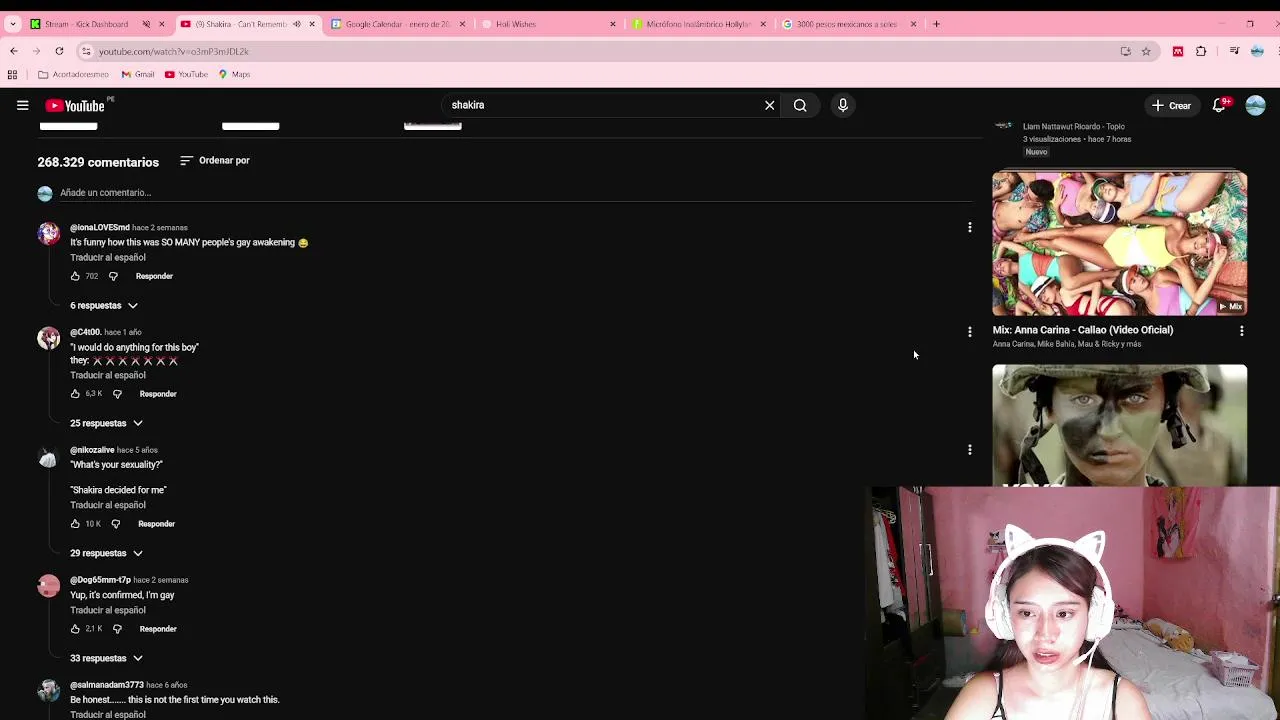This screenshot has height=720, width=1280.
Task: Run the search with the magnifier button
Action: click(800, 105)
